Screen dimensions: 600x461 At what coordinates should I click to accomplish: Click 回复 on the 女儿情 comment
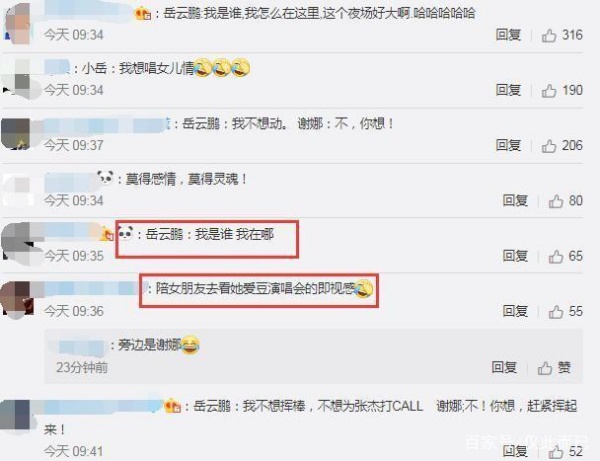[x=508, y=90]
